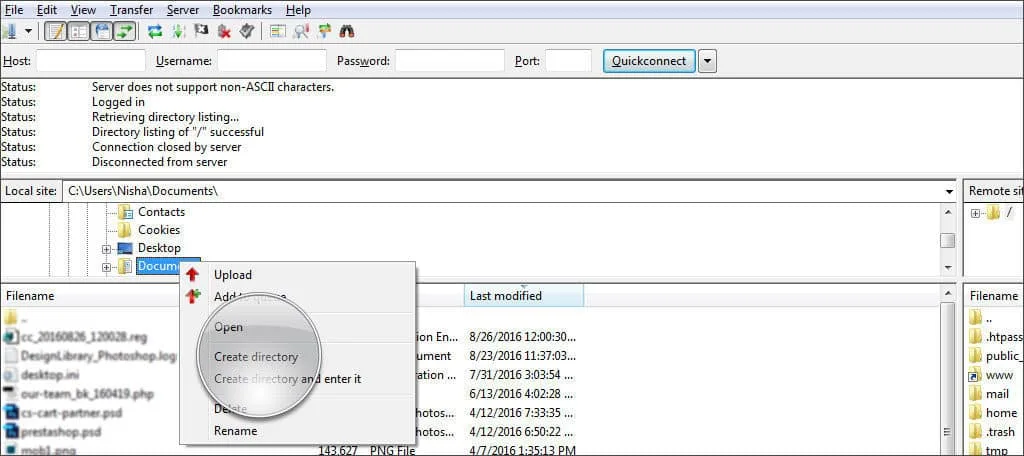Click the Cookies folder icon in tree
This screenshot has height=456, width=1024.
[125, 230]
